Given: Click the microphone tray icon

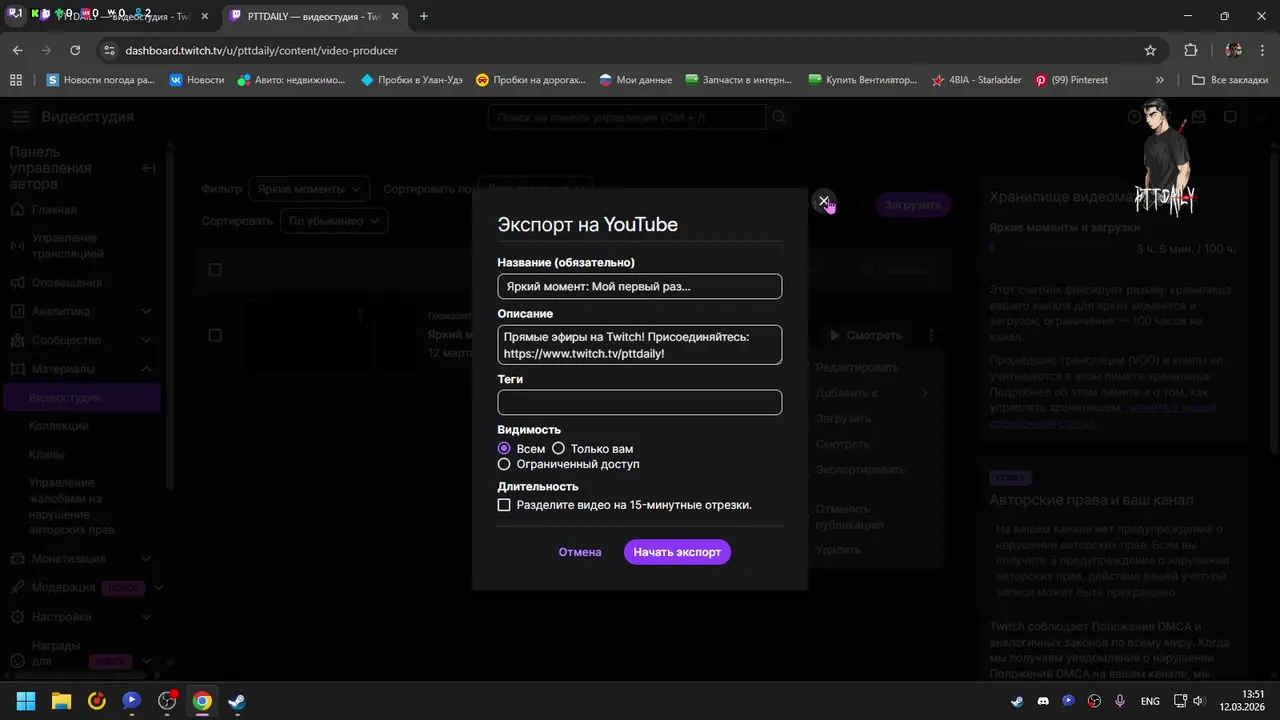Looking at the screenshot, I should point(1120,701).
